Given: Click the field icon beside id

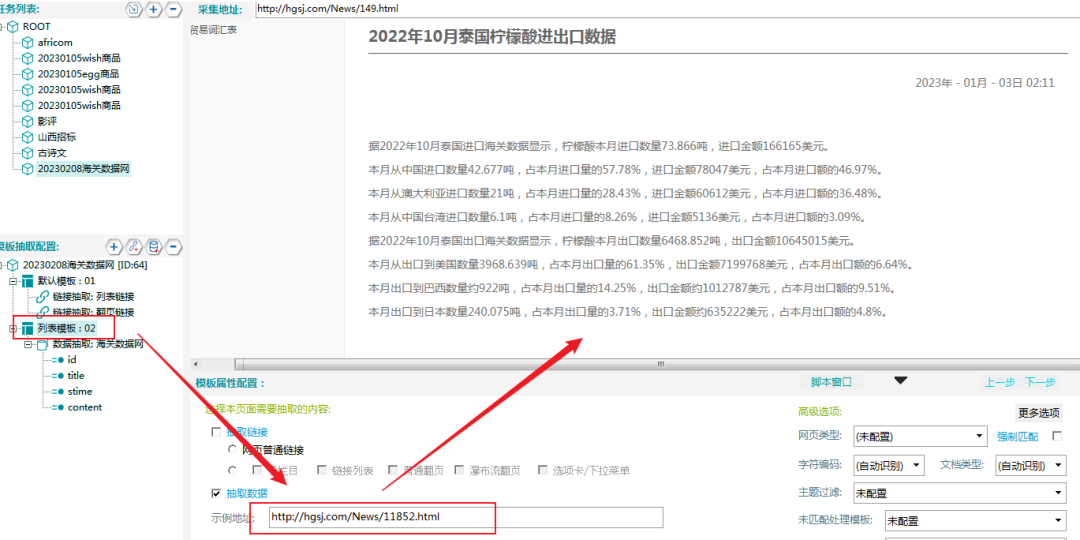Looking at the screenshot, I should pos(57,360).
